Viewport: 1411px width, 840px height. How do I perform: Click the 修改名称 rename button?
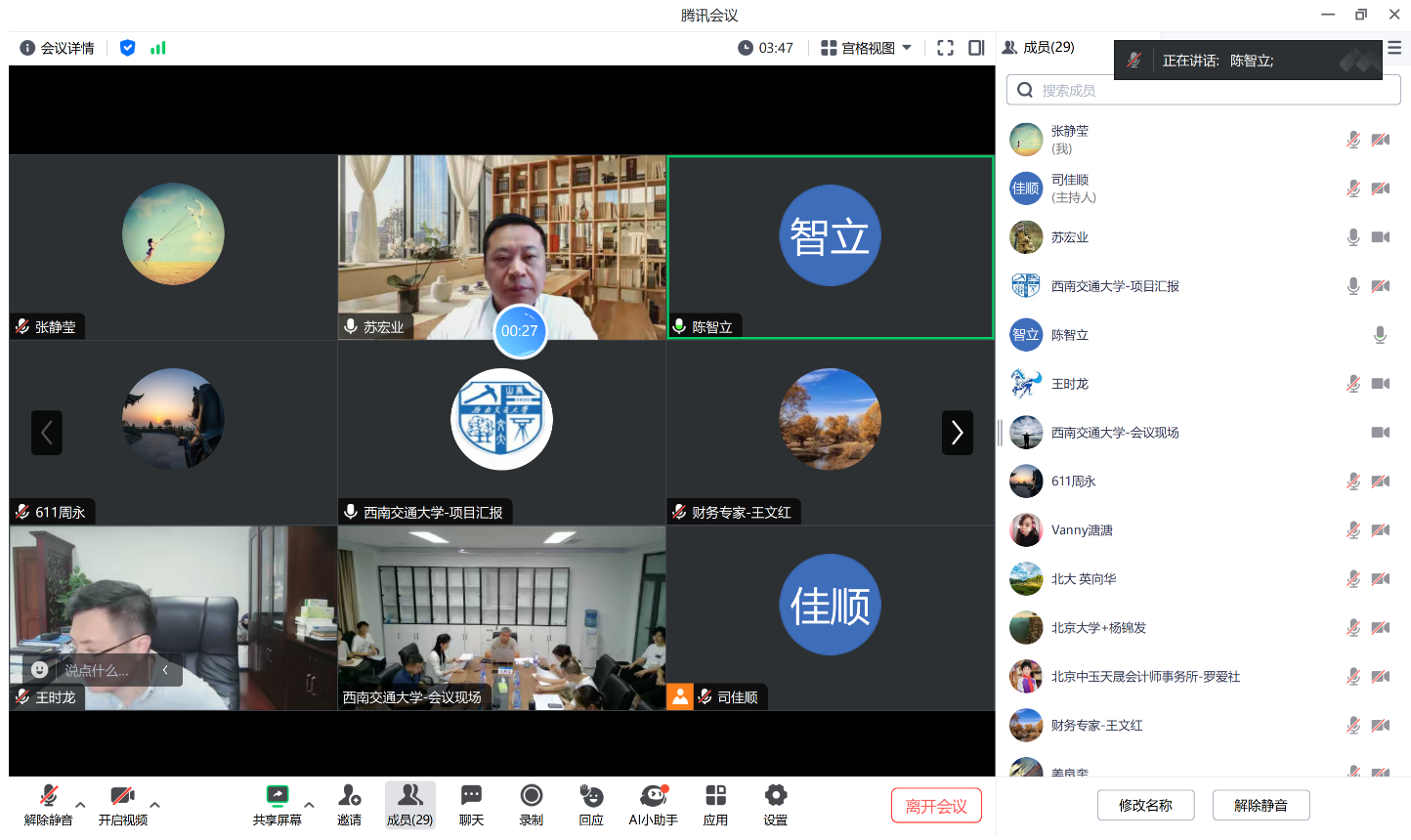1145,806
